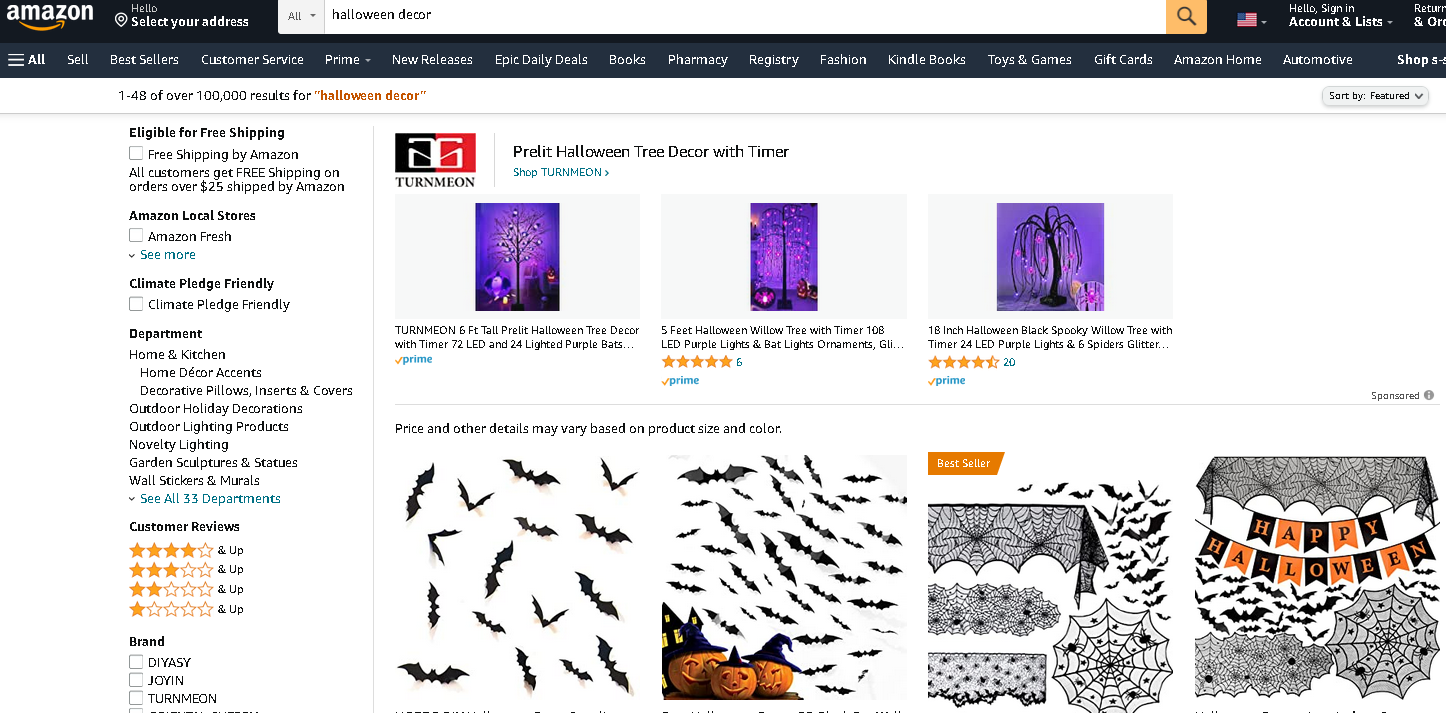Select Epic Daily Deals nav item
1446x713 pixels.
541,60
